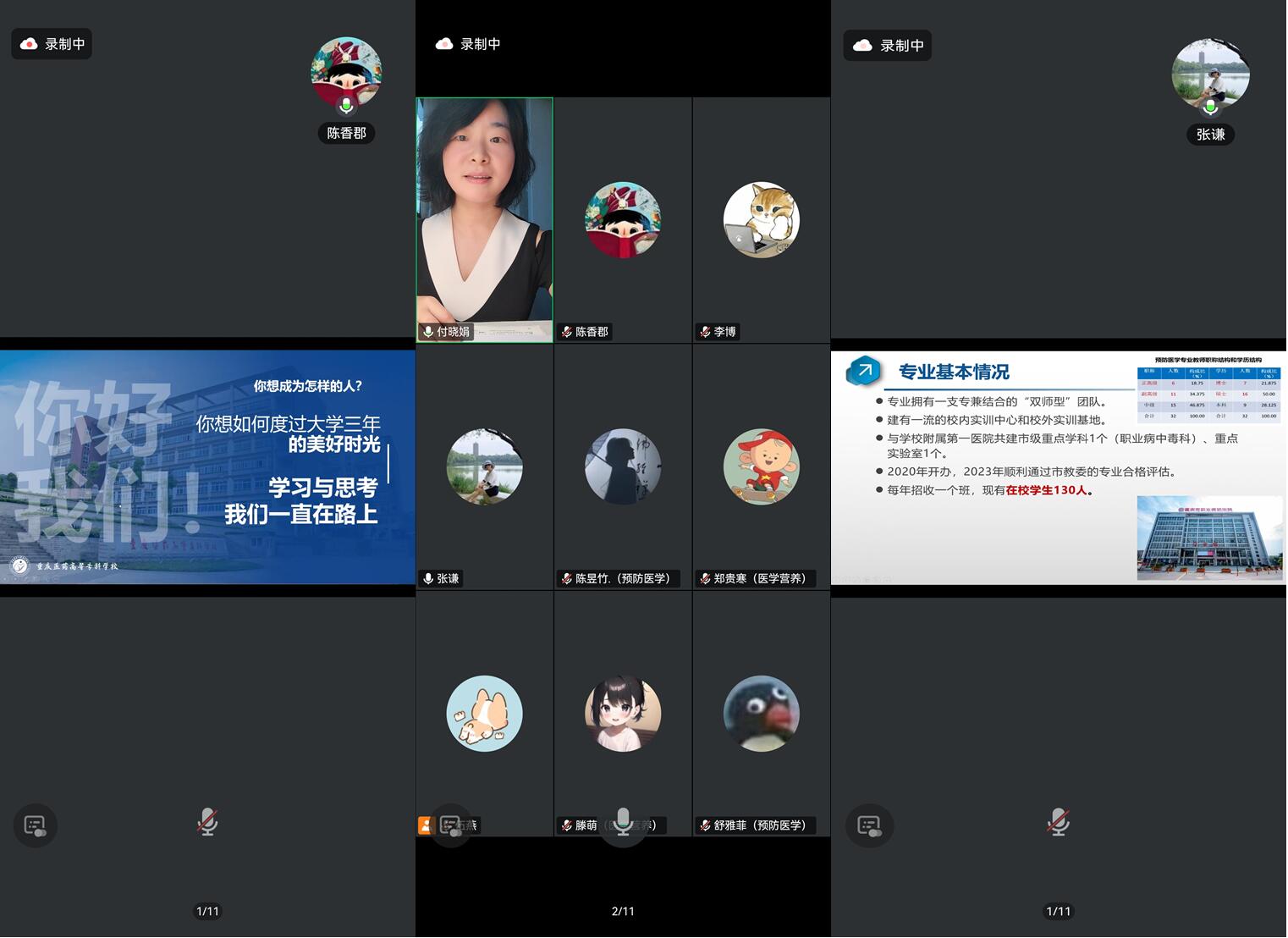Tap the 2/11 page indicator

623,911
